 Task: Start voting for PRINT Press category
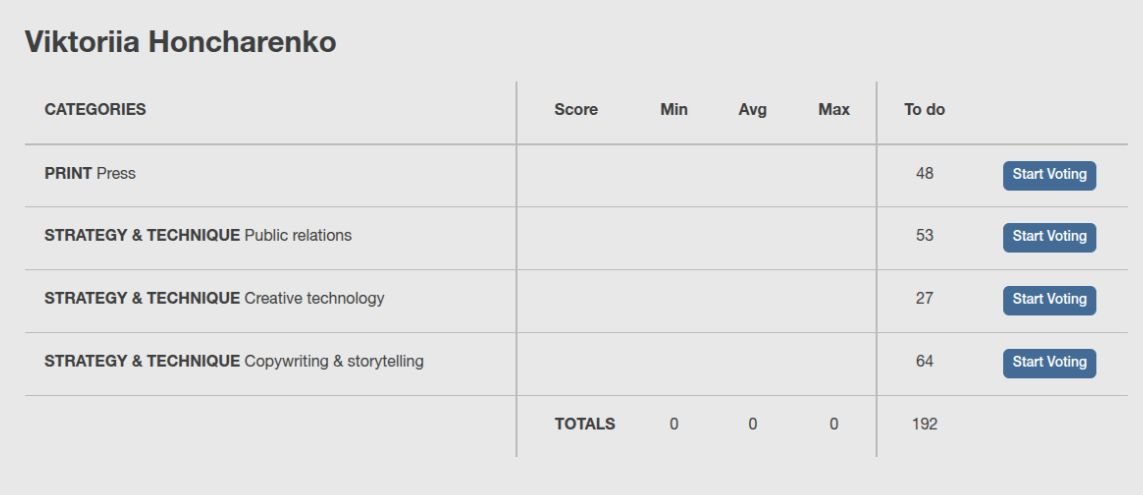point(1049,175)
